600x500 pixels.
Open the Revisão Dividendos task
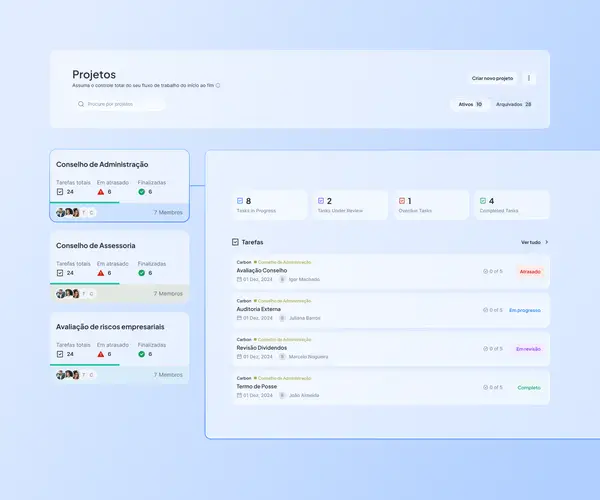pos(391,349)
